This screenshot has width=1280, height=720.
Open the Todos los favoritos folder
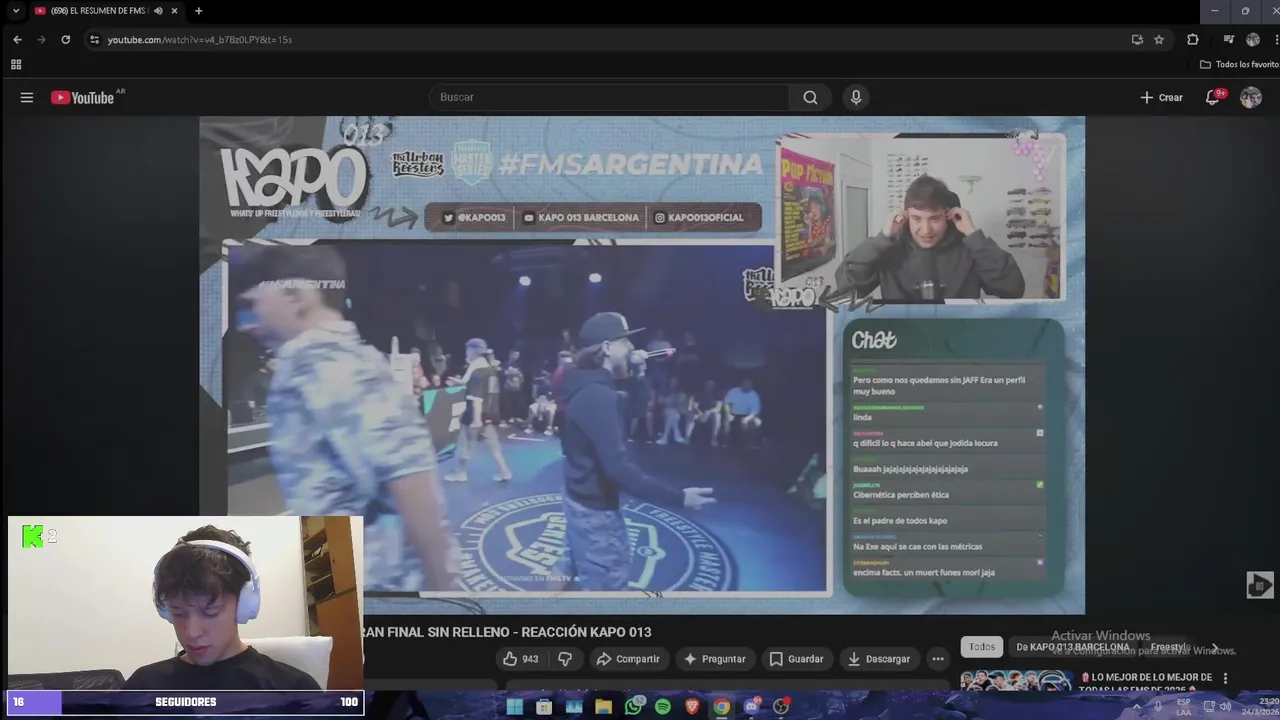coord(1239,64)
